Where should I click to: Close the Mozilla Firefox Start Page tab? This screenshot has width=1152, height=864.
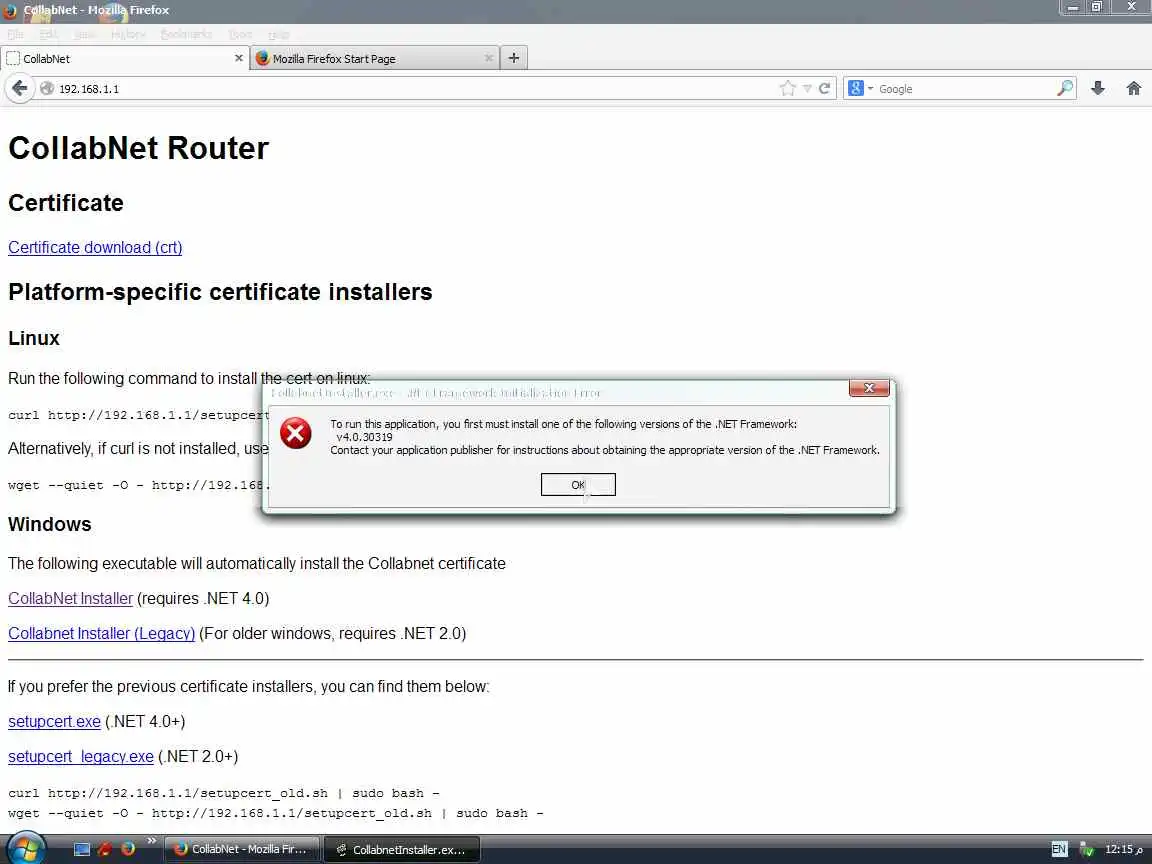(x=489, y=58)
